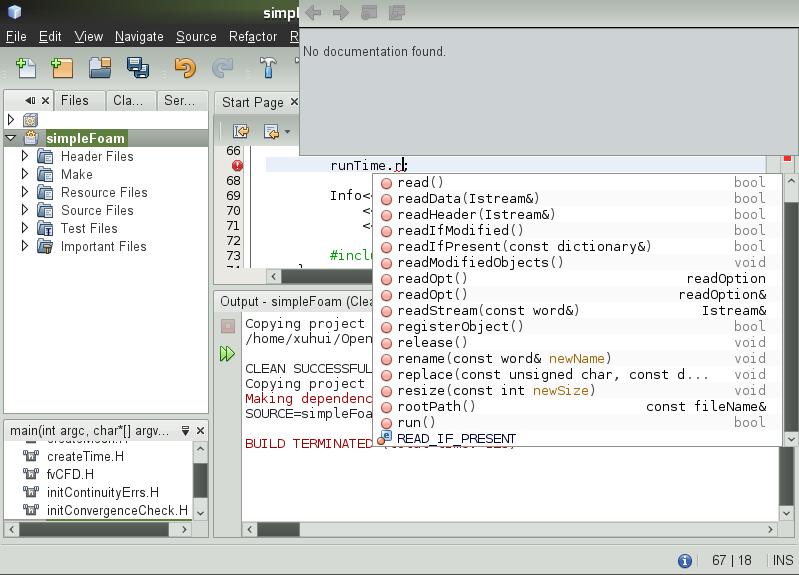This screenshot has height=575, width=799.
Task: Click the notifications info icon in status bar
Action: [x=685, y=561]
